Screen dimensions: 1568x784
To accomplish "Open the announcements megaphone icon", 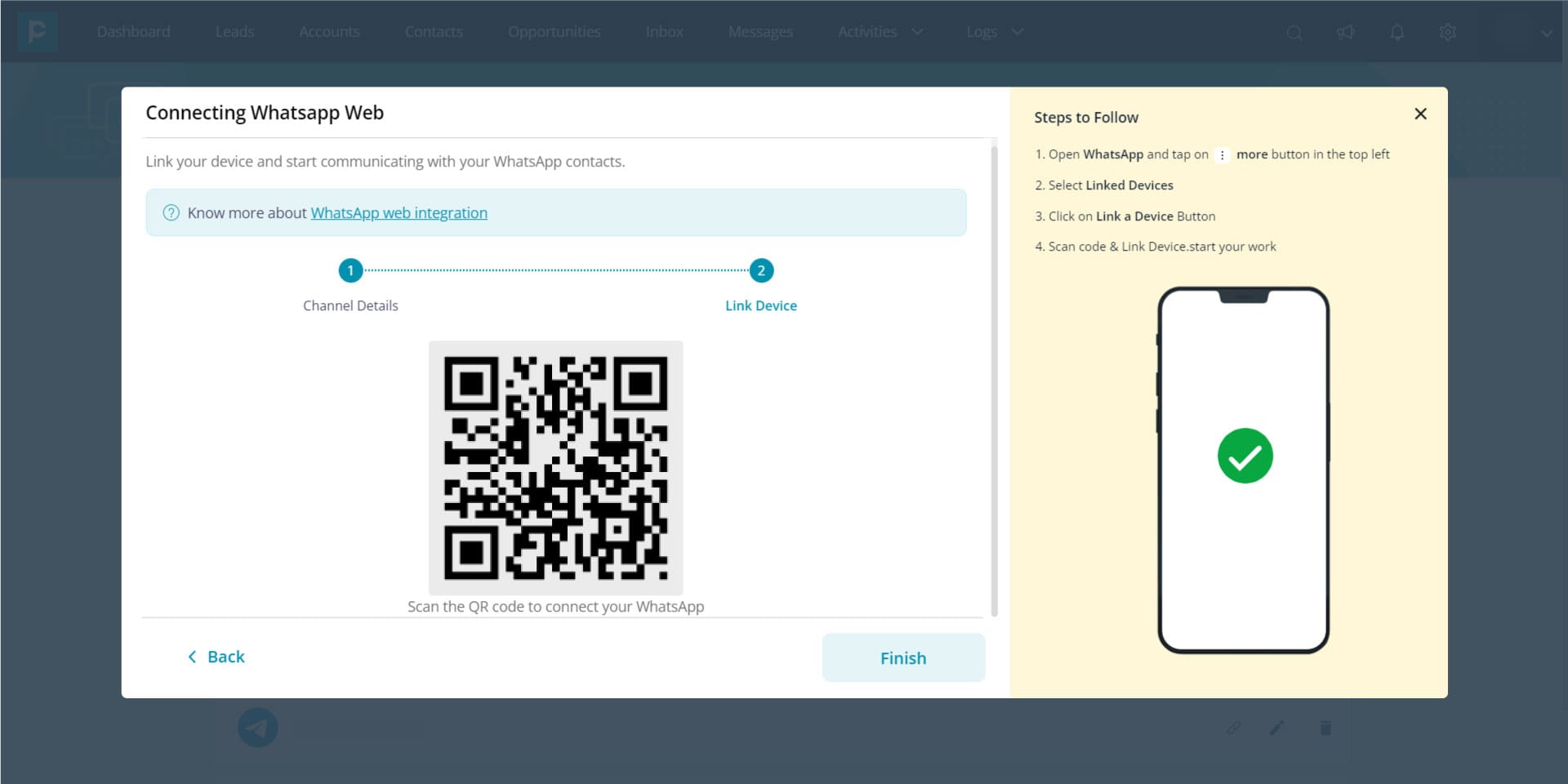I will 1345,33.
